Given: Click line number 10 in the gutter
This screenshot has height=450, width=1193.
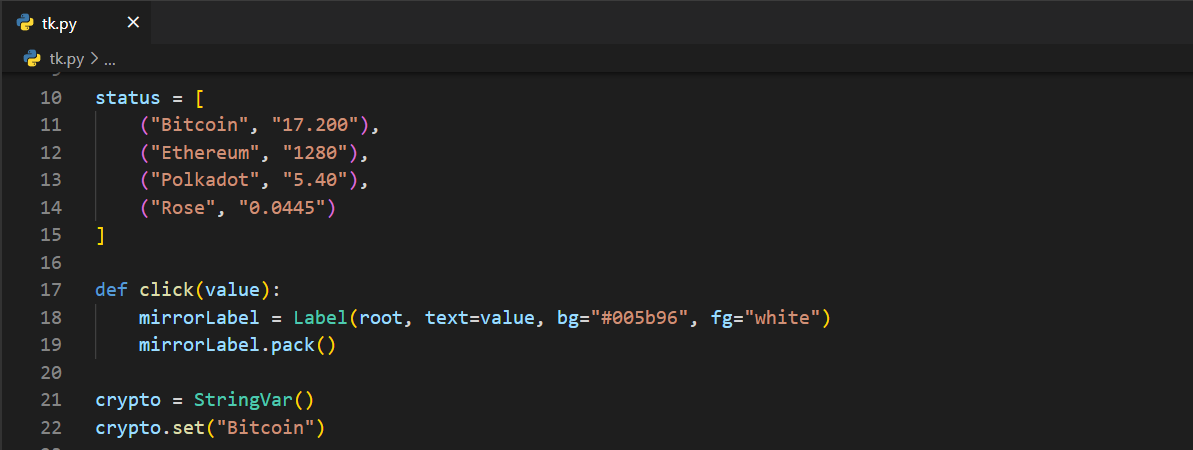Looking at the screenshot, I should [51, 98].
